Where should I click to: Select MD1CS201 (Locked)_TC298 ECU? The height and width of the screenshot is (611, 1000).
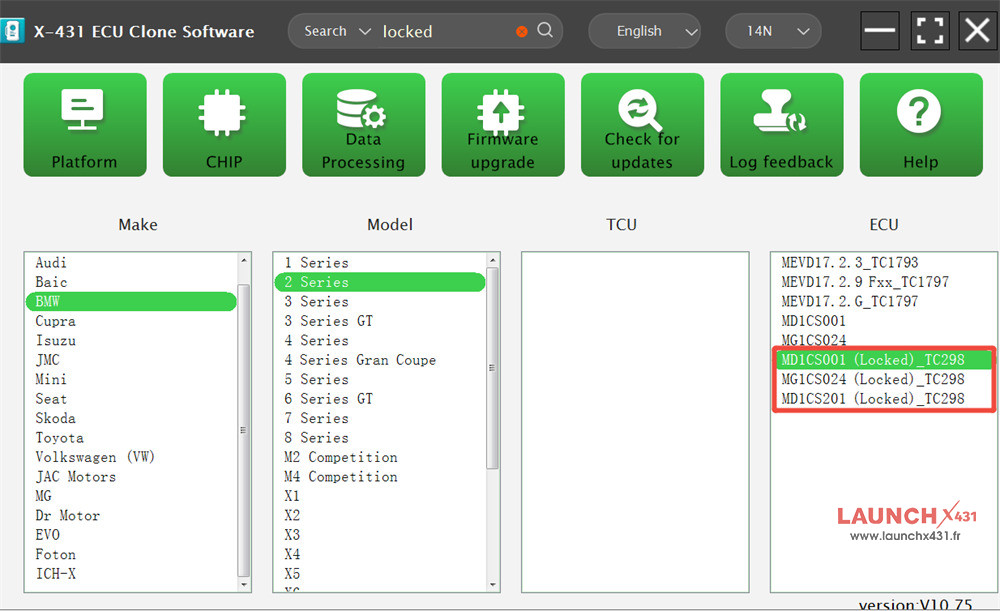coord(883,399)
